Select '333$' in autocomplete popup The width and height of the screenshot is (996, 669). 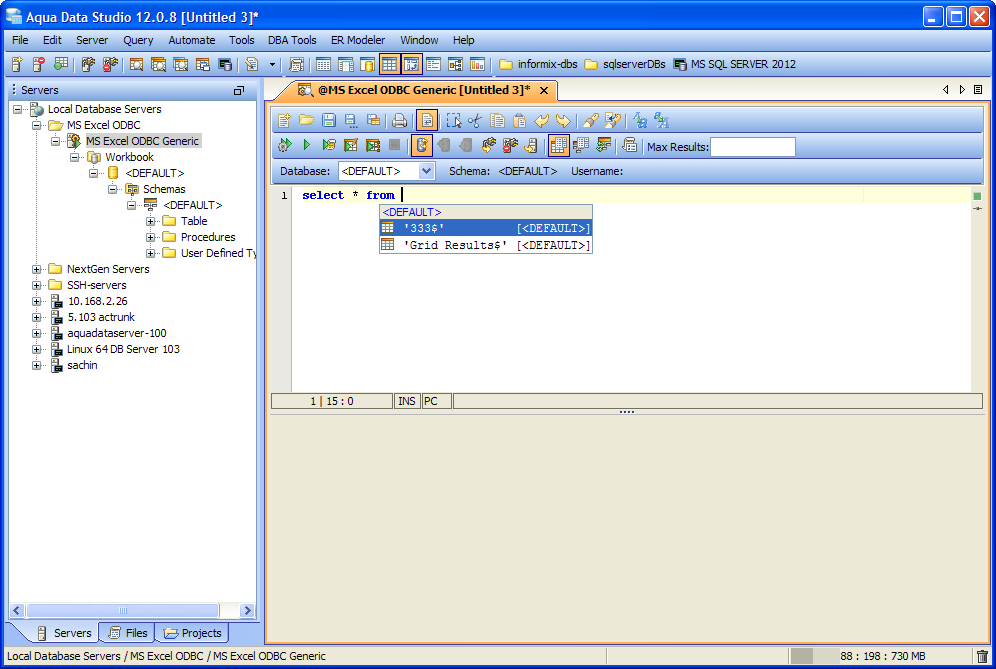[x=486, y=228]
